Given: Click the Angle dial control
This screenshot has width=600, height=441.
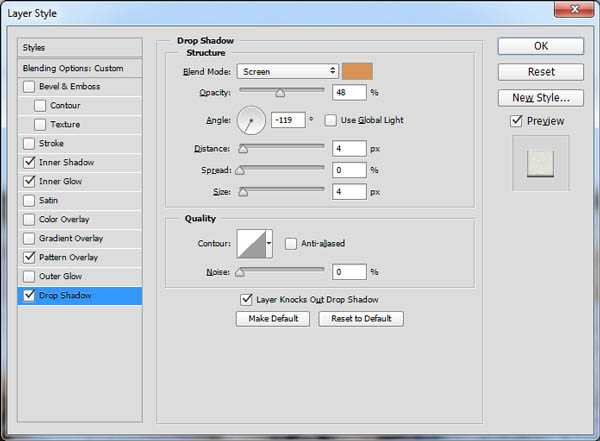Looking at the screenshot, I should tap(250, 121).
